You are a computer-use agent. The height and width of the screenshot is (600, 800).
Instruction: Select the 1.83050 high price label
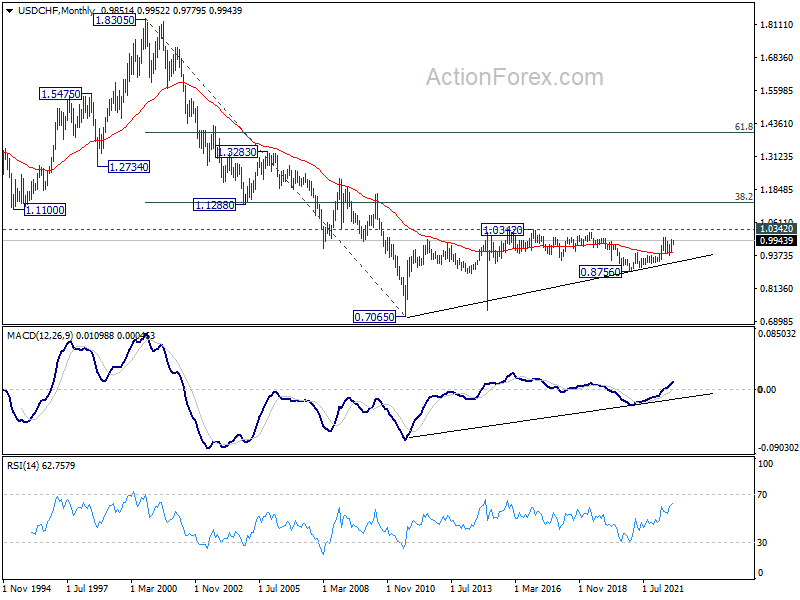(114, 20)
